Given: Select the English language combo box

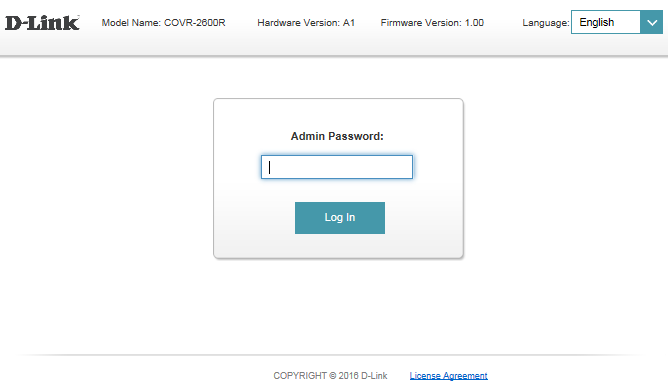Looking at the screenshot, I should click(616, 22).
